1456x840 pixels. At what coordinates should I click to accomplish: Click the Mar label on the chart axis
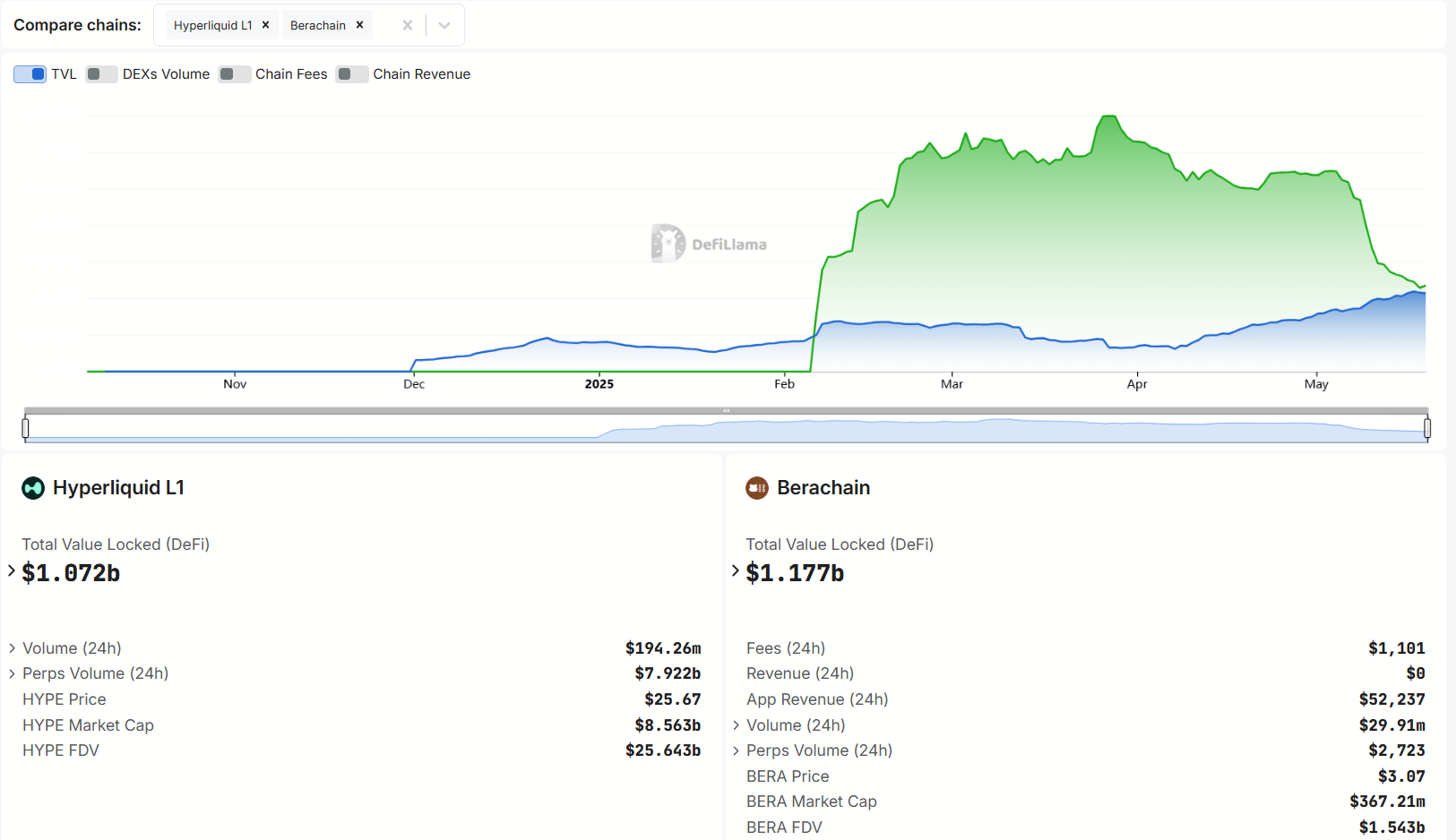952,384
